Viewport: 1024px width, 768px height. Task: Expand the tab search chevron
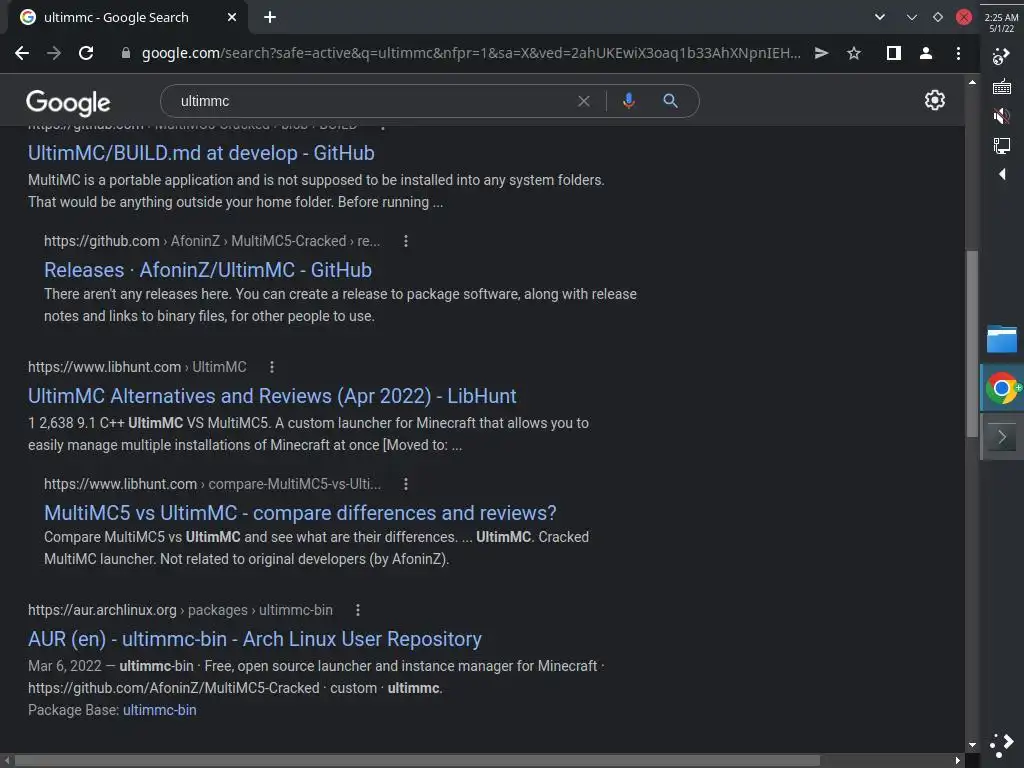880,17
